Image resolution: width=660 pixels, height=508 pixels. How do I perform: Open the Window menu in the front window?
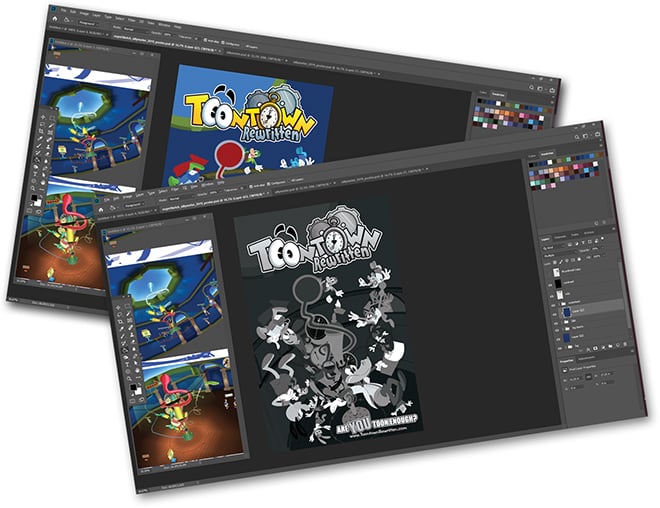[208, 184]
